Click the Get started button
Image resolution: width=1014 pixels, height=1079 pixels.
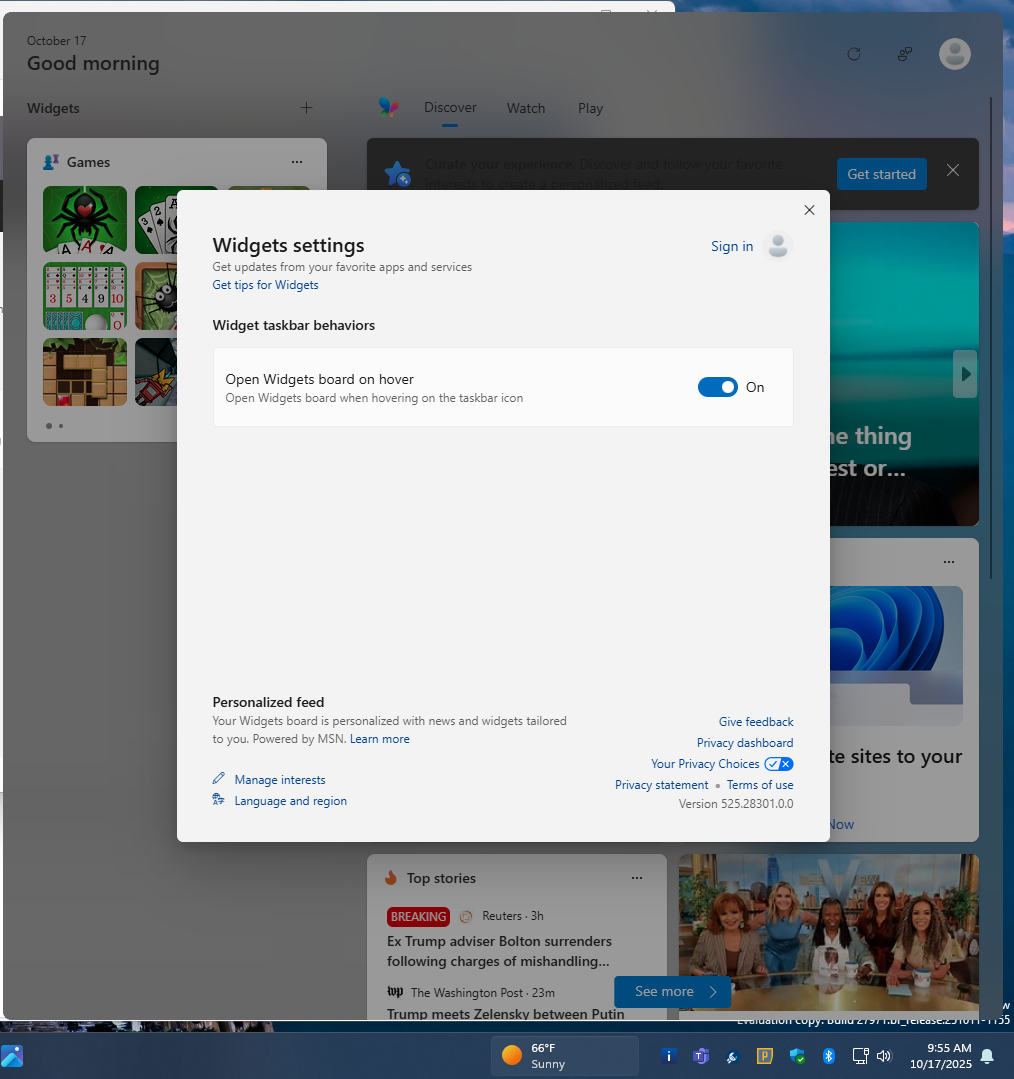[x=881, y=173]
